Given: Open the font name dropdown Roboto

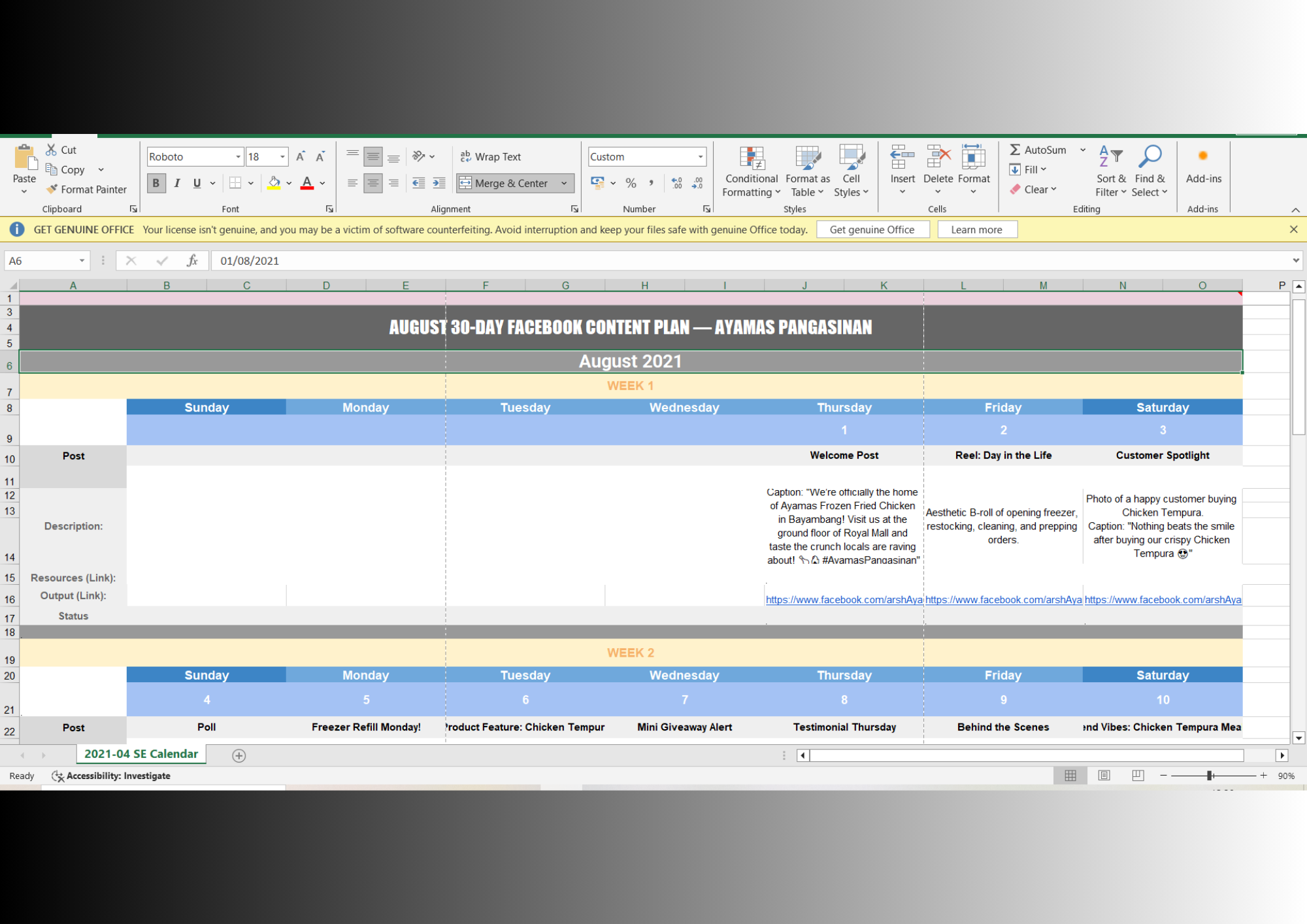Looking at the screenshot, I should (x=238, y=157).
